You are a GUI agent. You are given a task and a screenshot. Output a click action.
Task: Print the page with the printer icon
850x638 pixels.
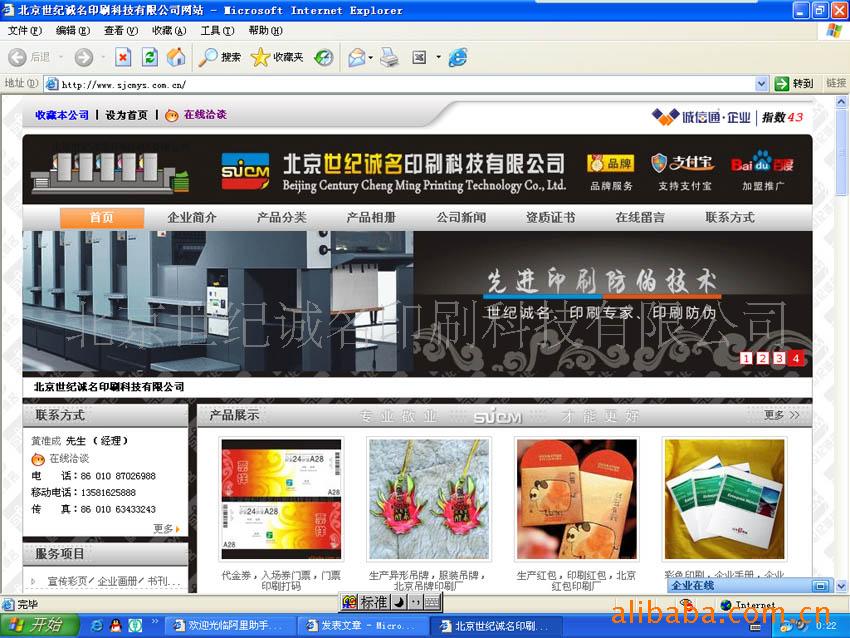(389, 57)
